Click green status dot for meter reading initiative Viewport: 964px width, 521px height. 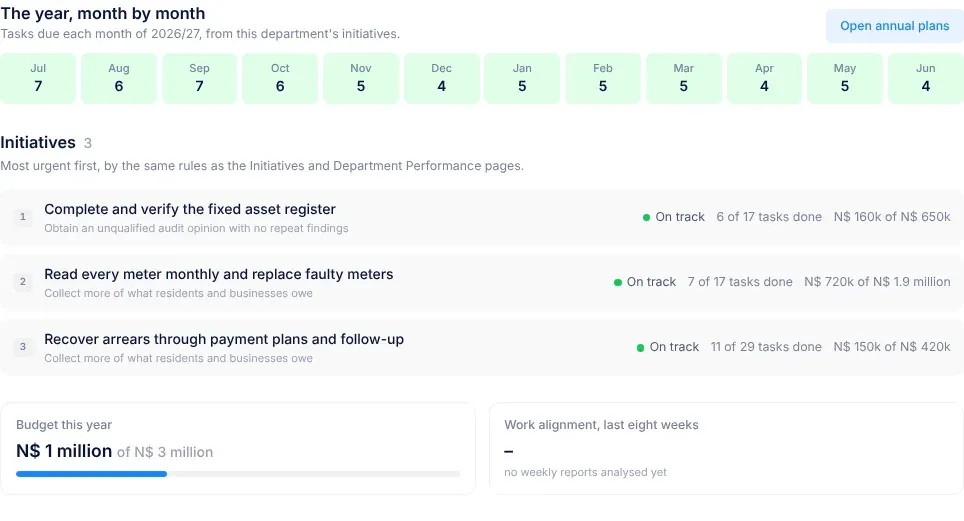click(x=618, y=282)
